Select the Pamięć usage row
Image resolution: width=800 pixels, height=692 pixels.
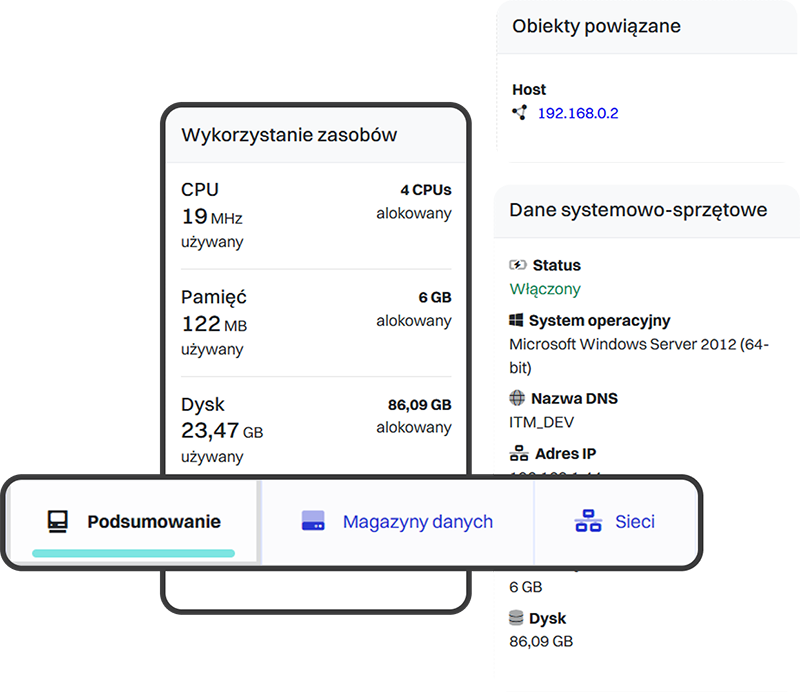pos(316,323)
